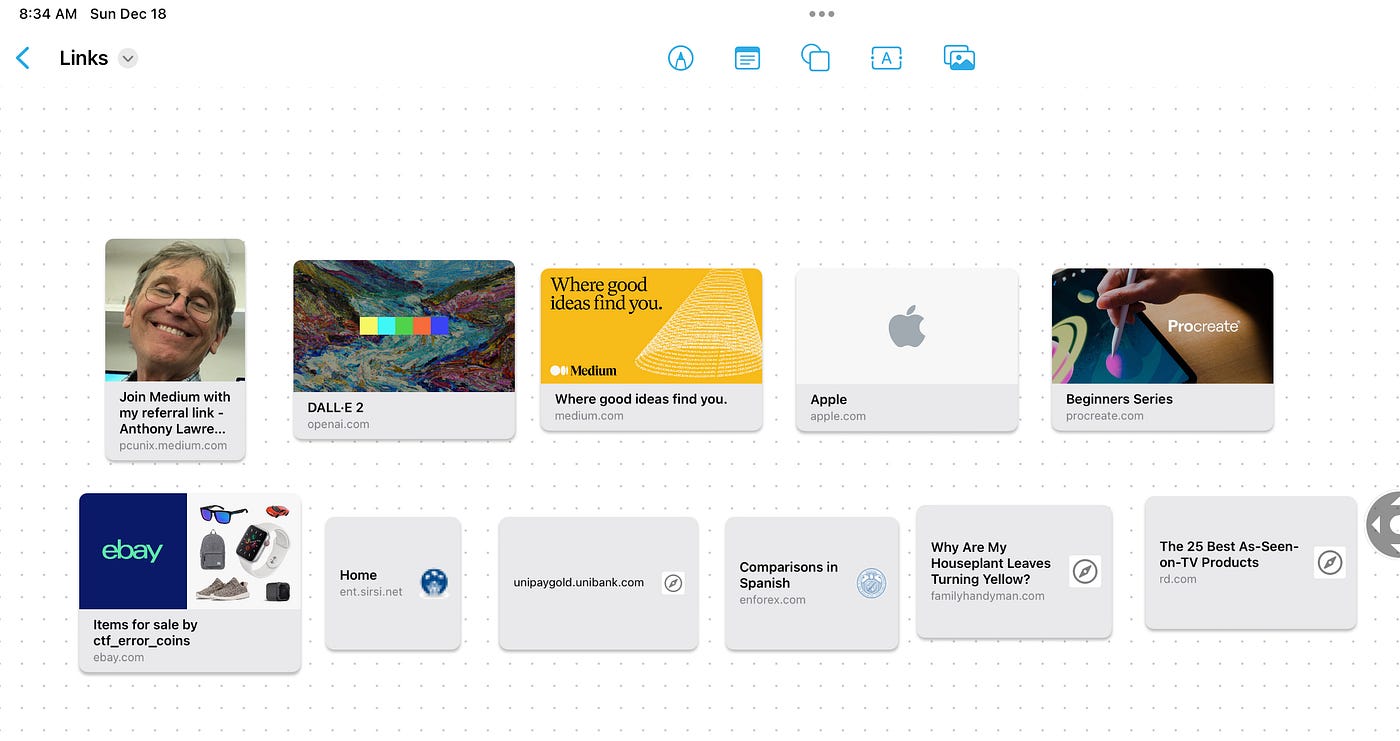The width and height of the screenshot is (1400, 741).
Task: Select the ebay.com domain text
Action: [118, 657]
